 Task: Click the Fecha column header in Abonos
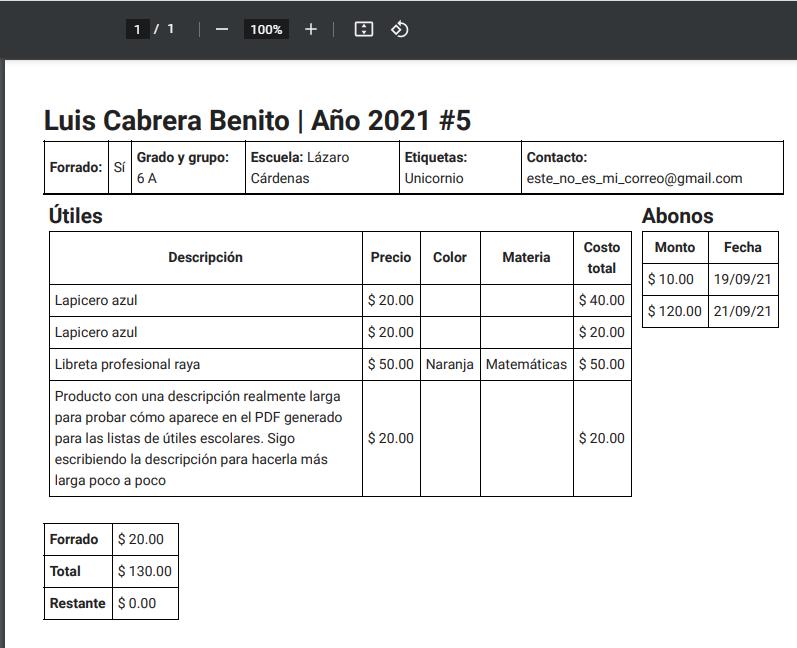[x=743, y=248]
